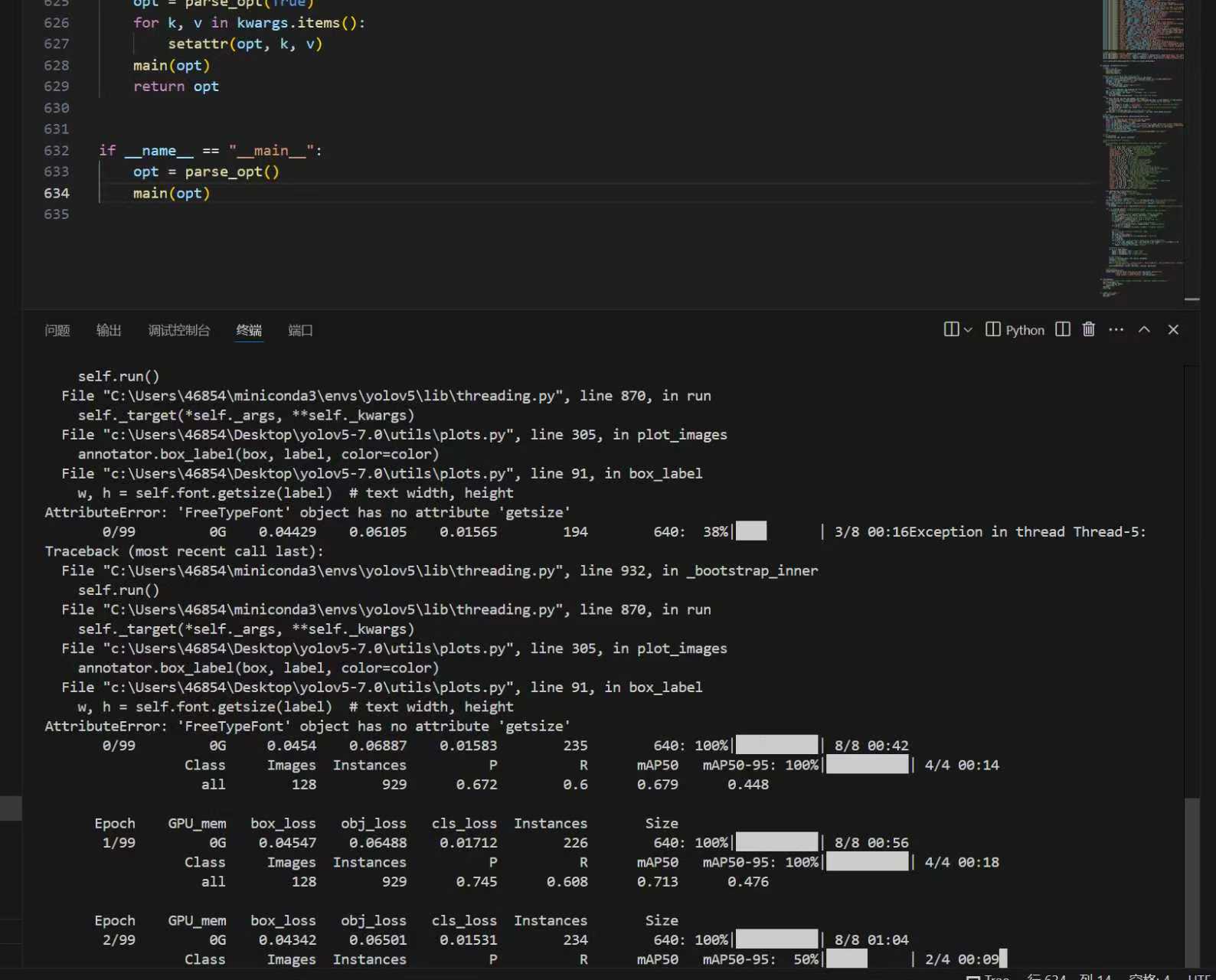Click the progress bar next to '8/8 00:56'
This screenshot has height=980, width=1216.
point(777,842)
